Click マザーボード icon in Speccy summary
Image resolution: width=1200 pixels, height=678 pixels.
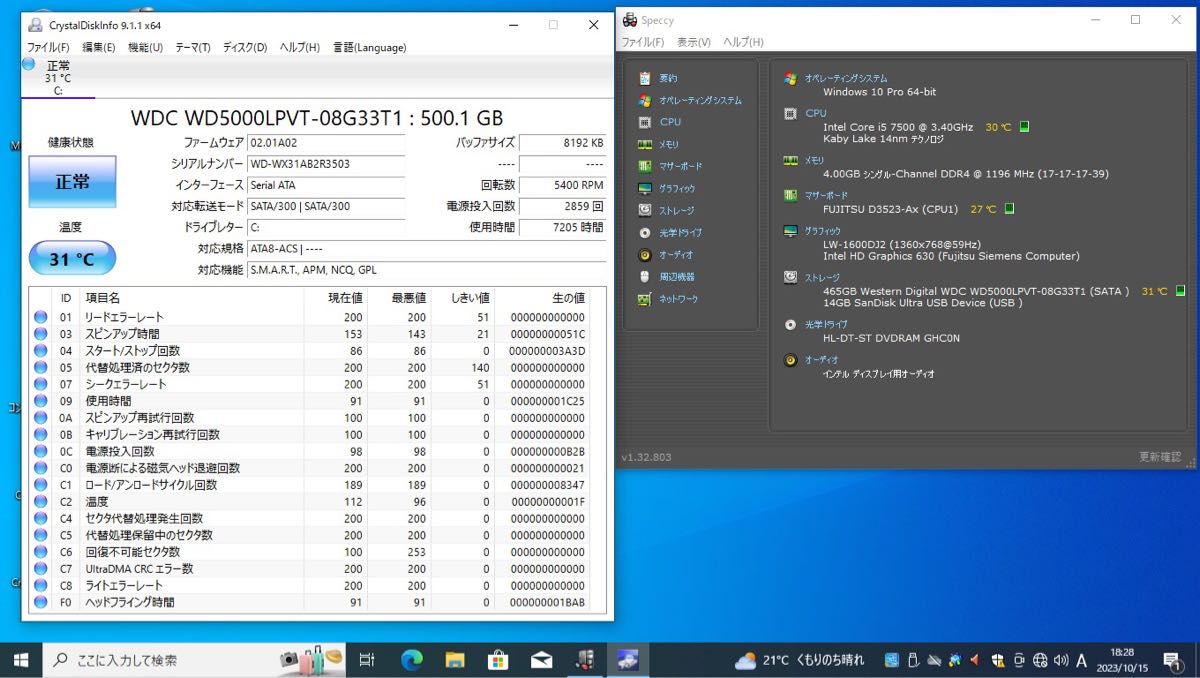[790, 196]
